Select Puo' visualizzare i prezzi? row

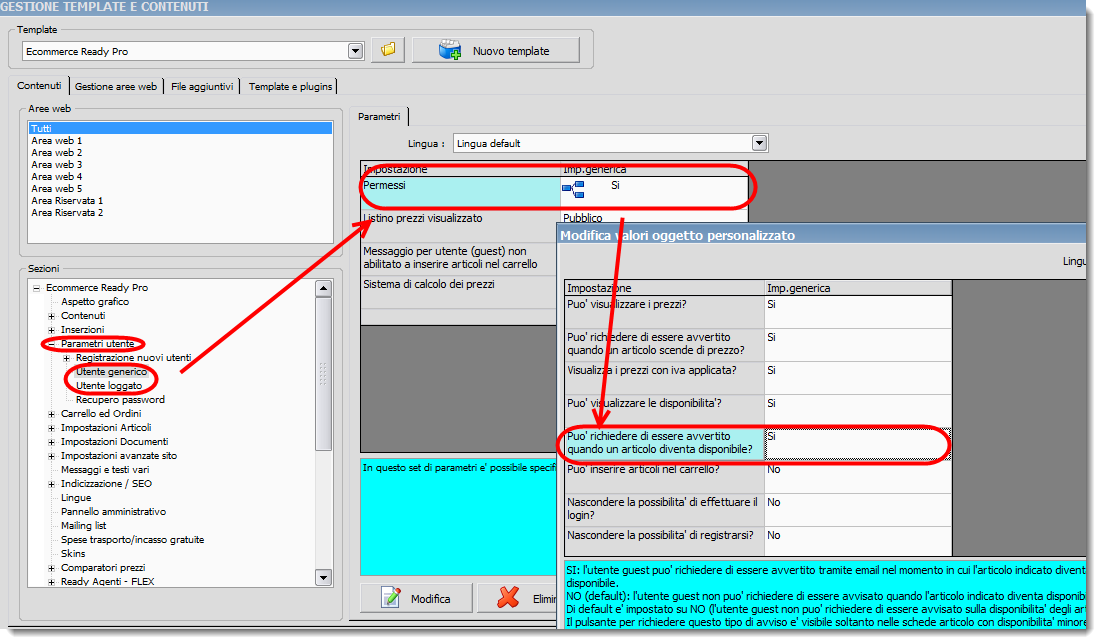coord(758,312)
